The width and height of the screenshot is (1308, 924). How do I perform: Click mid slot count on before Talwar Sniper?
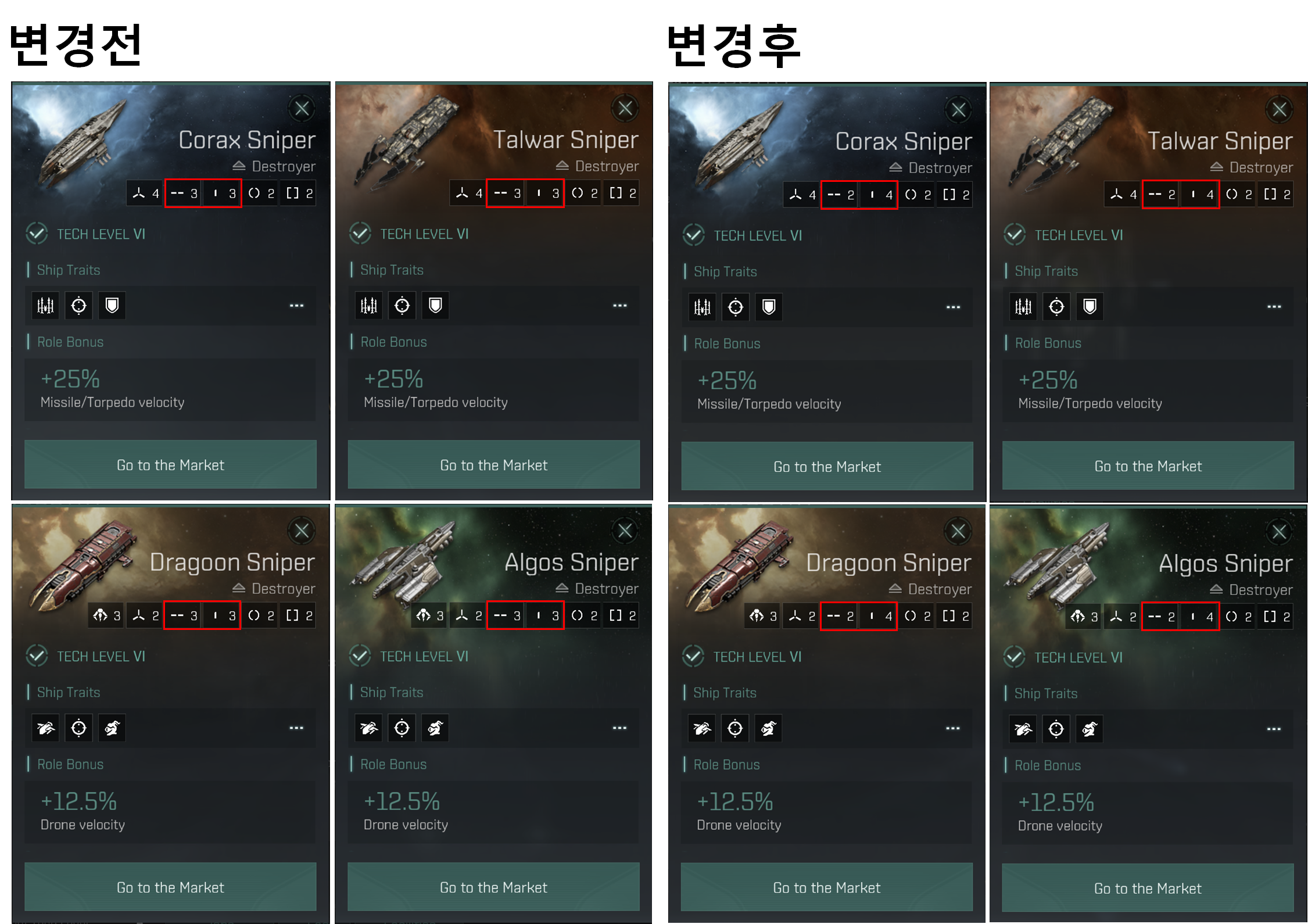pyautogui.click(x=506, y=193)
